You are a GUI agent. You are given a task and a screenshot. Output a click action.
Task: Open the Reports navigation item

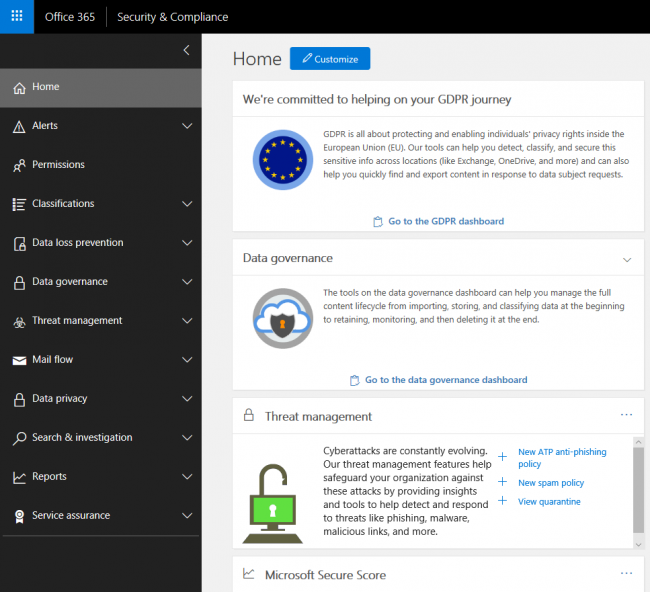tap(49, 477)
